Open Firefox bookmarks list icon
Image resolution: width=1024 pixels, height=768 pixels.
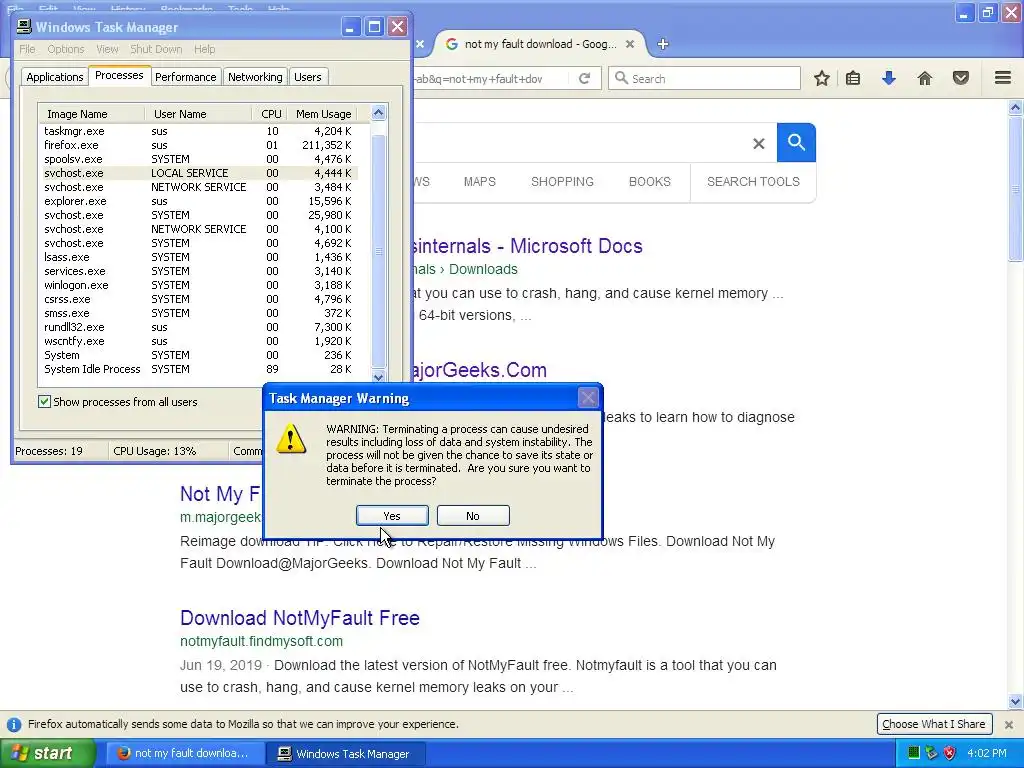point(853,78)
